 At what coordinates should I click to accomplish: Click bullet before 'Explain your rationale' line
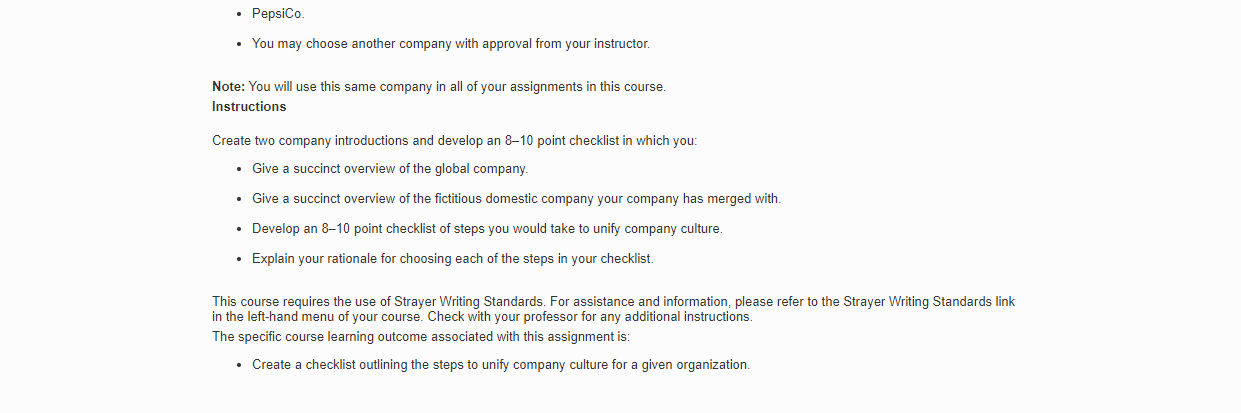tap(240, 259)
